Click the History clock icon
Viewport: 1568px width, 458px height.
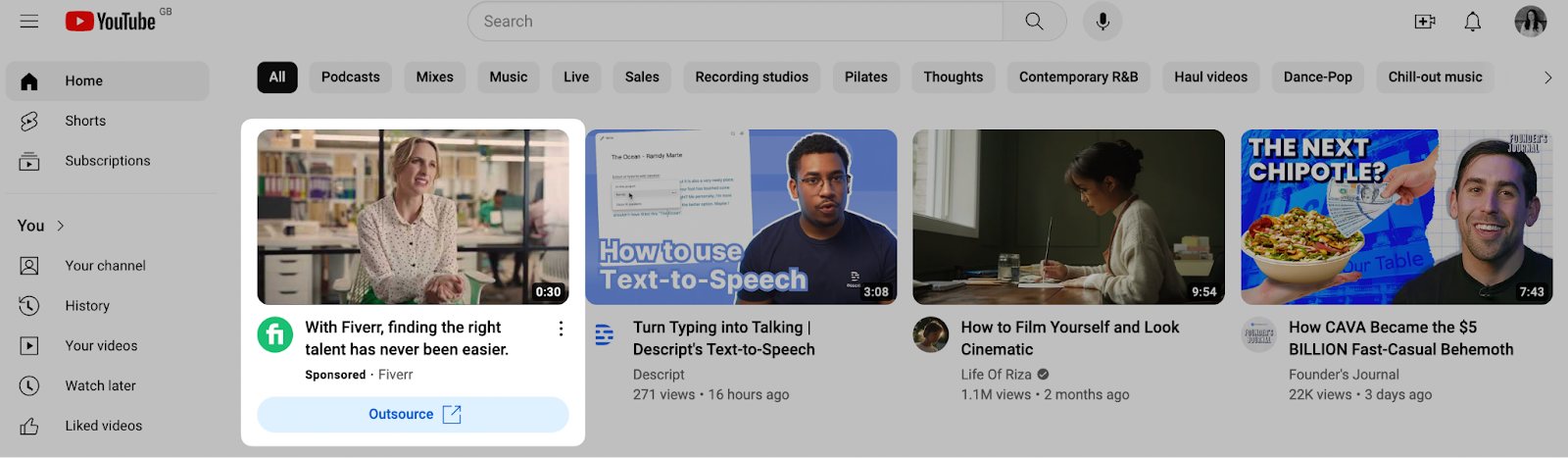29,306
